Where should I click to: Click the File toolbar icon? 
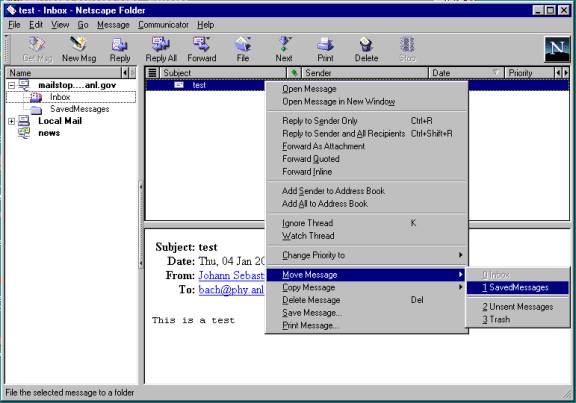[243, 44]
